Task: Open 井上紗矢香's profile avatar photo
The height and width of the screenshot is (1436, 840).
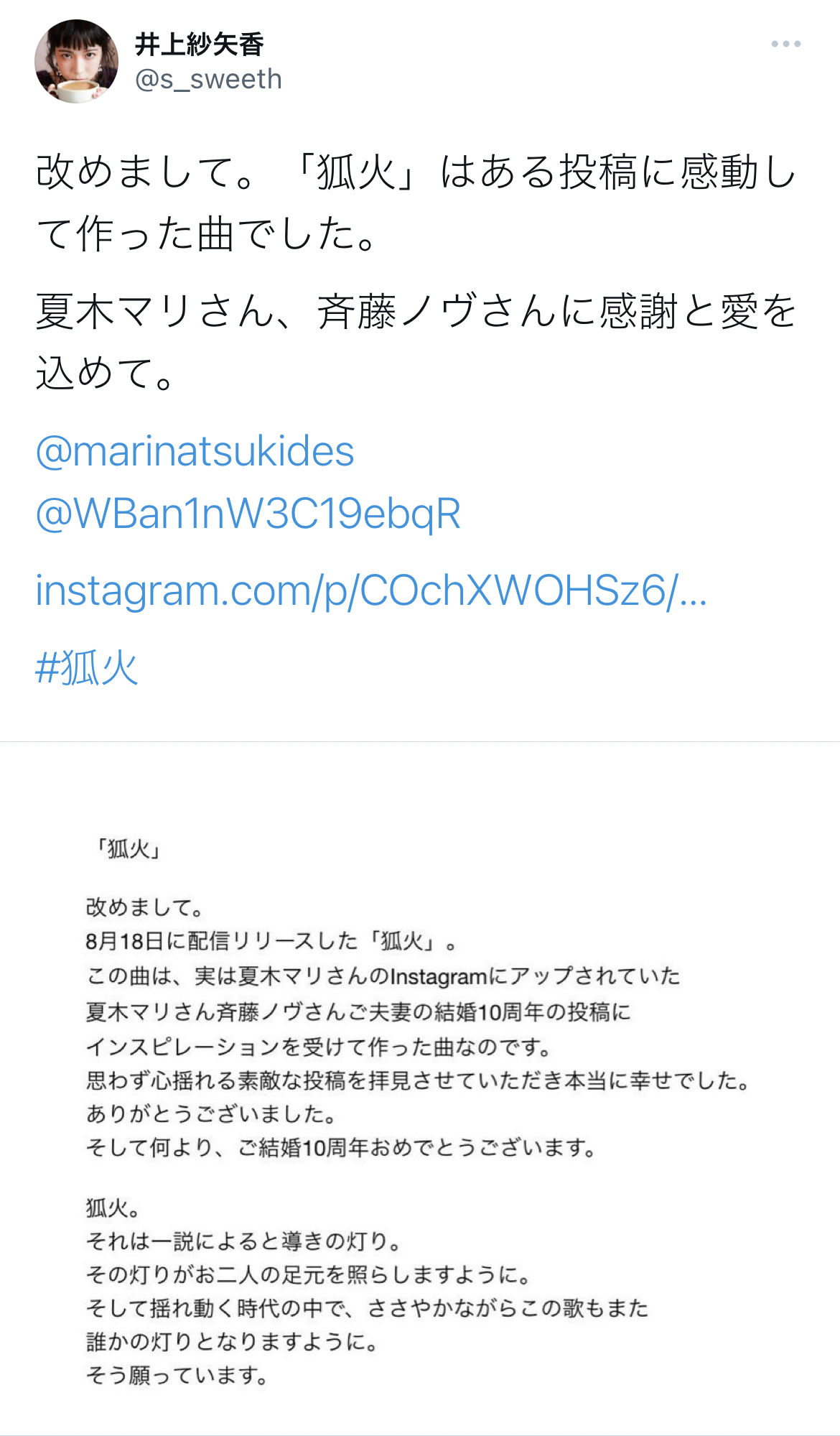Action: 76,61
